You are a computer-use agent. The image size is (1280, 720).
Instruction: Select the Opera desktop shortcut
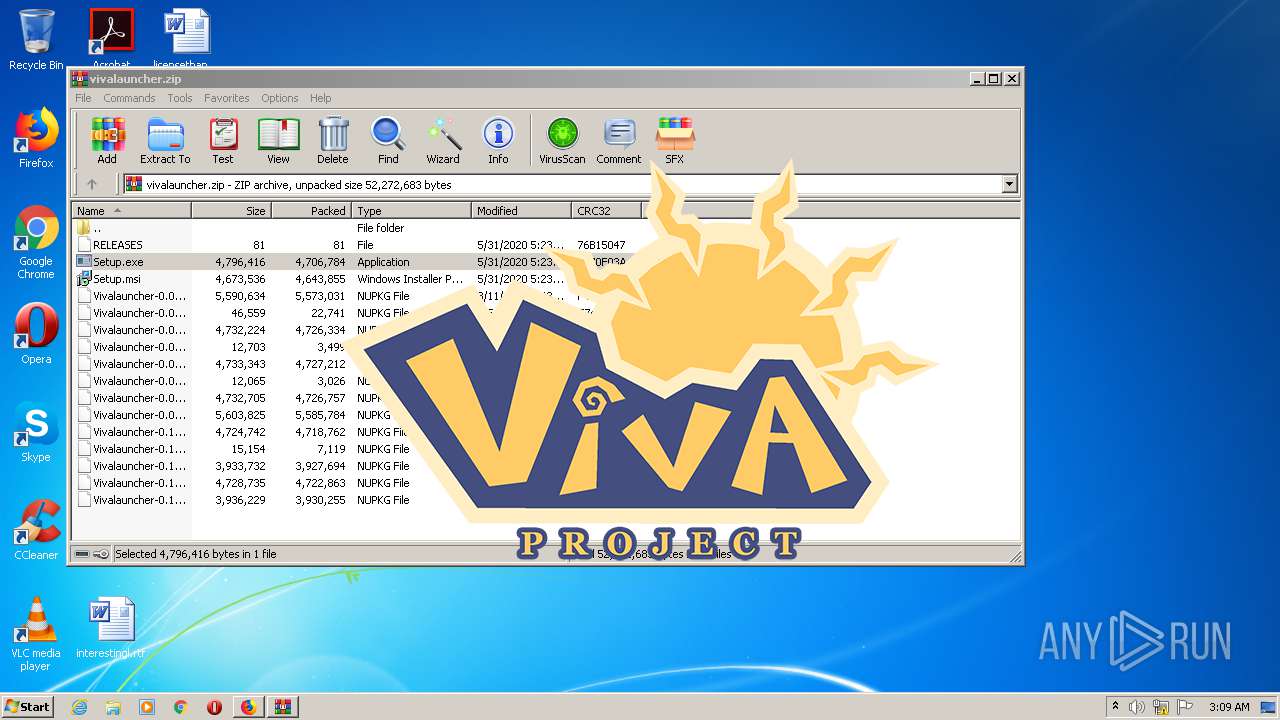pyautogui.click(x=36, y=334)
